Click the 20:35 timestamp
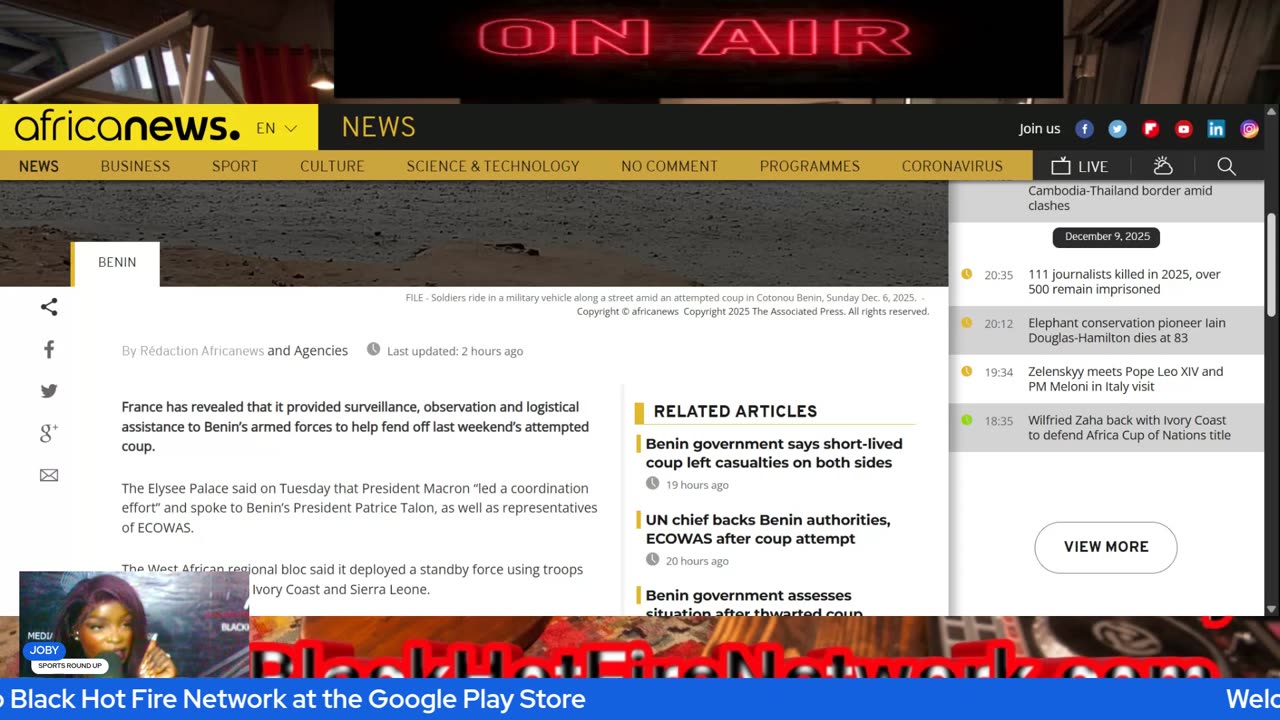Image resolution: width=1280 pixels, height=720 pixels. tap(998, 275)
